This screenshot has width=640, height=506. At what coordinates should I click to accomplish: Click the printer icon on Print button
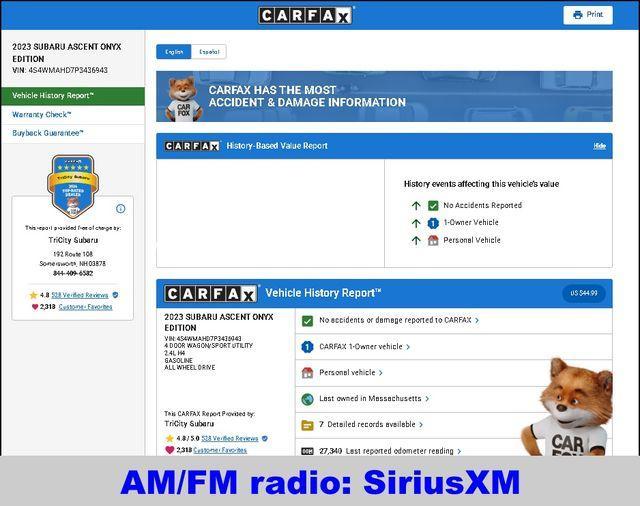coord(578,15)
